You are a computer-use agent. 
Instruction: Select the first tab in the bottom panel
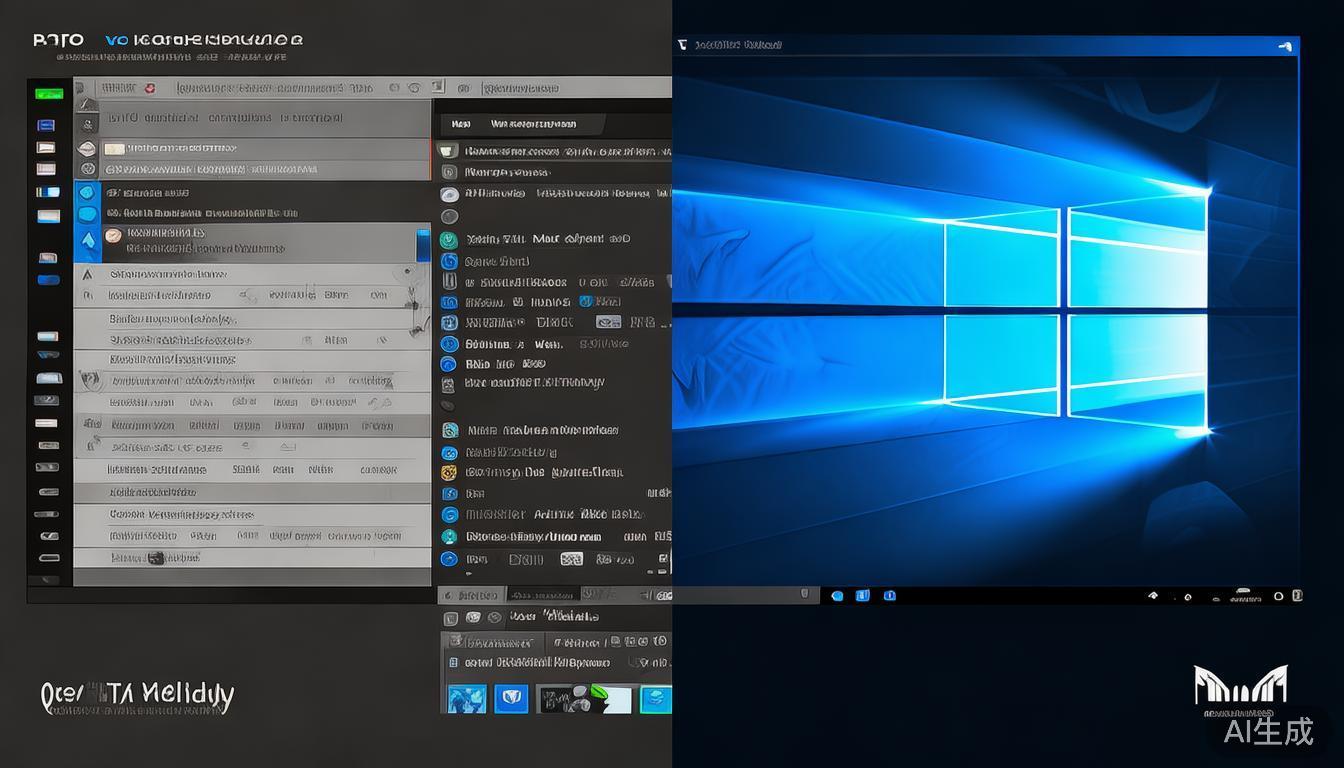coord(471,595)
